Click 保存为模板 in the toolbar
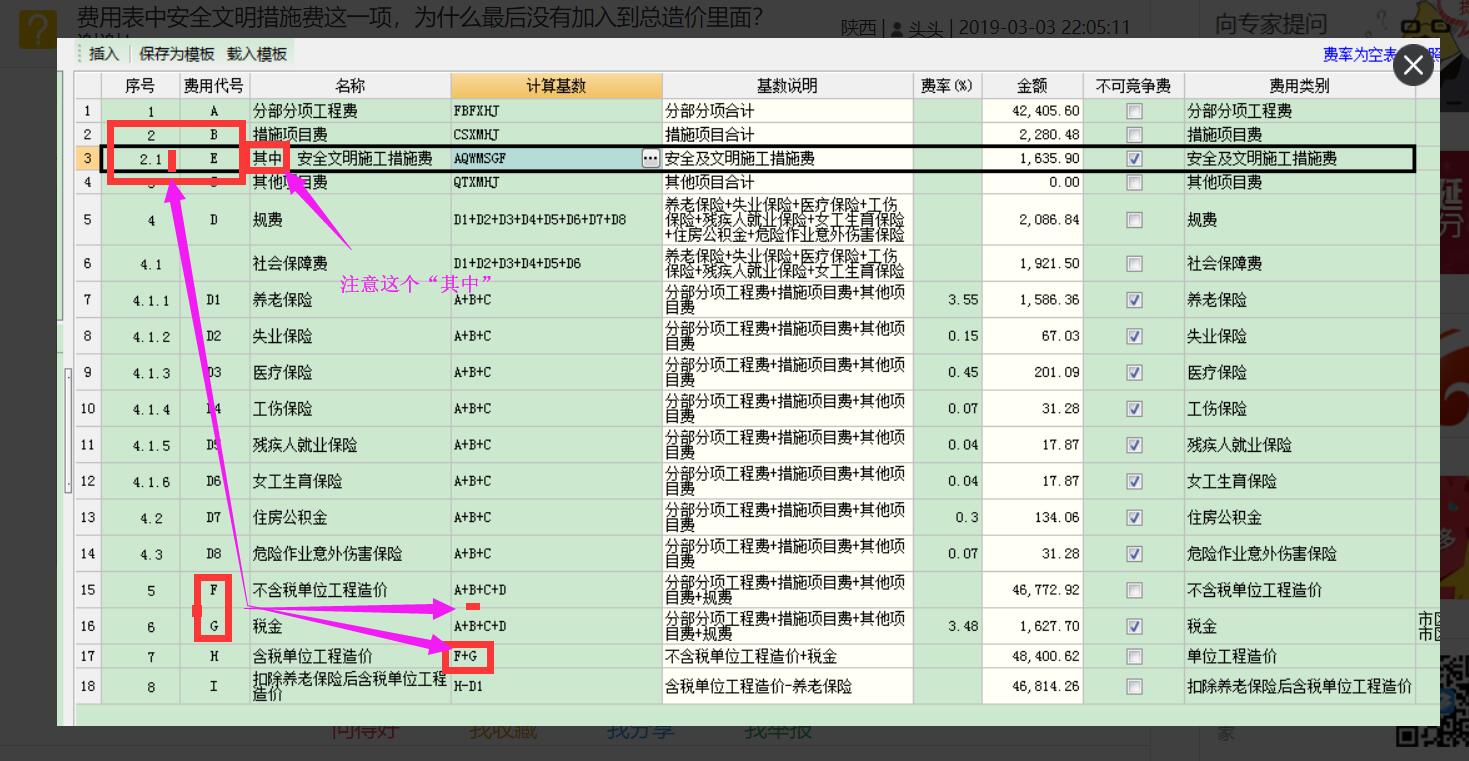The height and width of the screenshot is (761, 1469). [177, 54]
